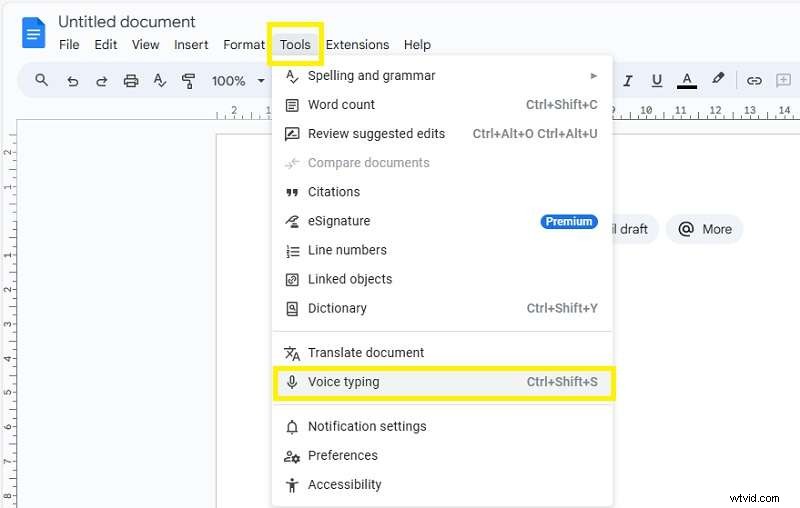Viewport: 800px width, 508px height.
Task: Click the search menus magnifier icon
Action: click(x=41, y=81)
